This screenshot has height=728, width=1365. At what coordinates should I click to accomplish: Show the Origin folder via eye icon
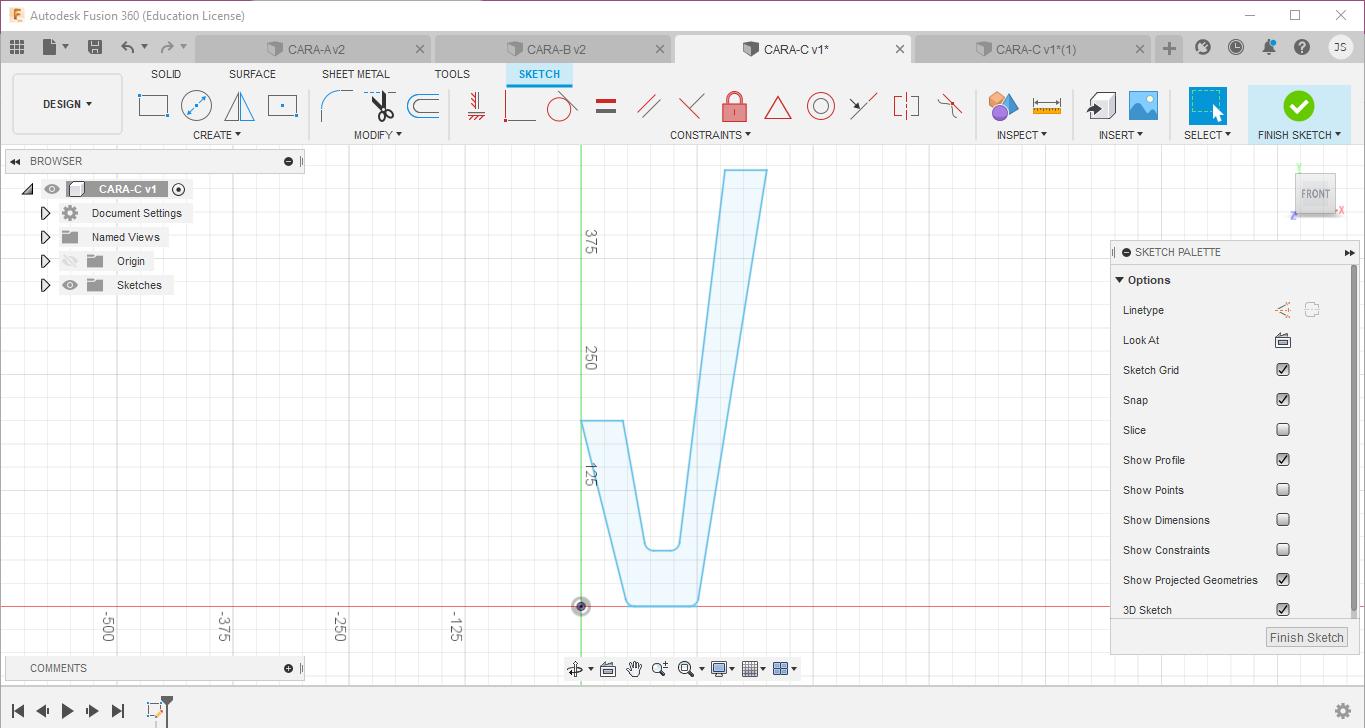pyautogui.click(x=70, y=261)
